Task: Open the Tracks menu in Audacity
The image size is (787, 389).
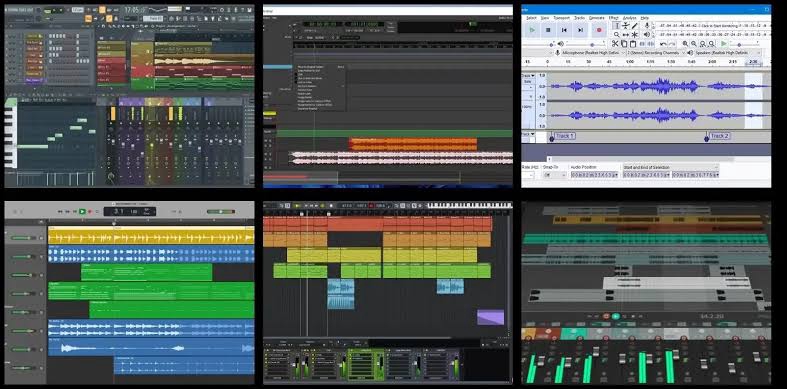Action: 580,18
